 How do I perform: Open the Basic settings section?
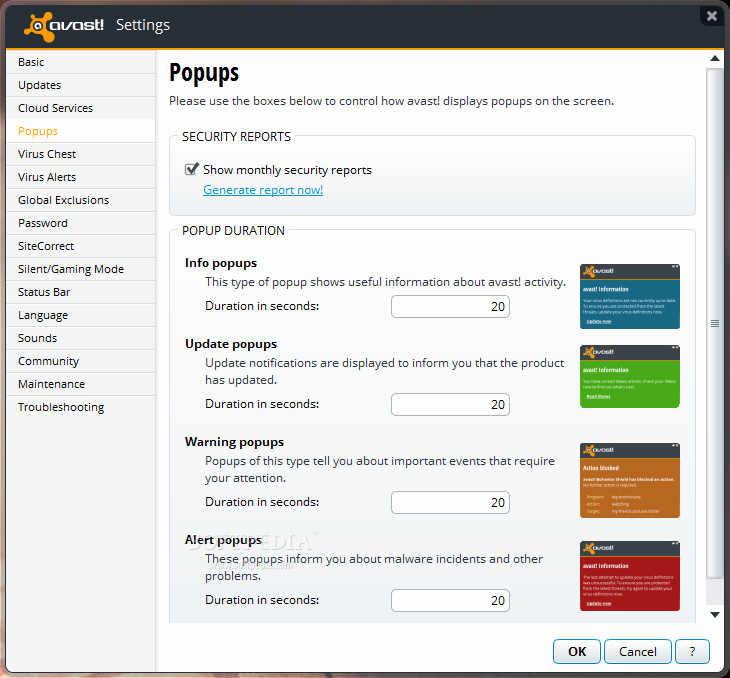(81, 62)
